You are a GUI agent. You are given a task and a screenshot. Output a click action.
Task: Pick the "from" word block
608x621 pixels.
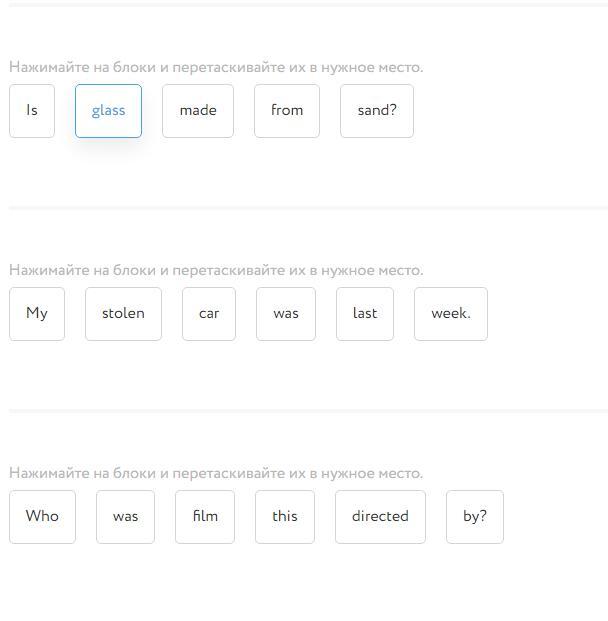[287, 111]
